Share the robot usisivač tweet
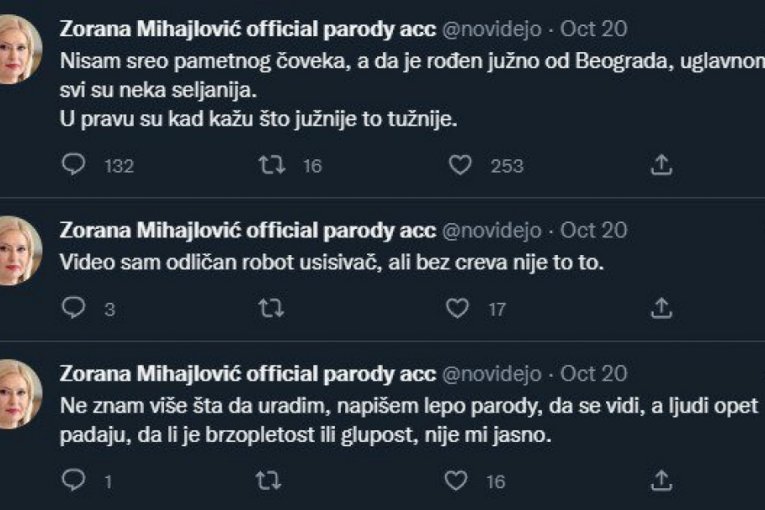This screenshot has width=765, height=510. pos(661,308)
